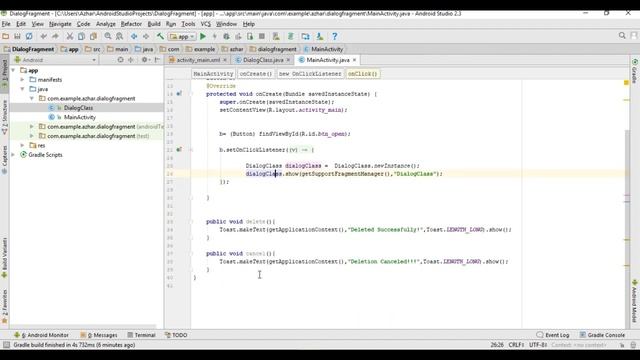This screenshot has width=640, height=360.
Task: Close the activity_main.xml tab
Action: point(225,60)
